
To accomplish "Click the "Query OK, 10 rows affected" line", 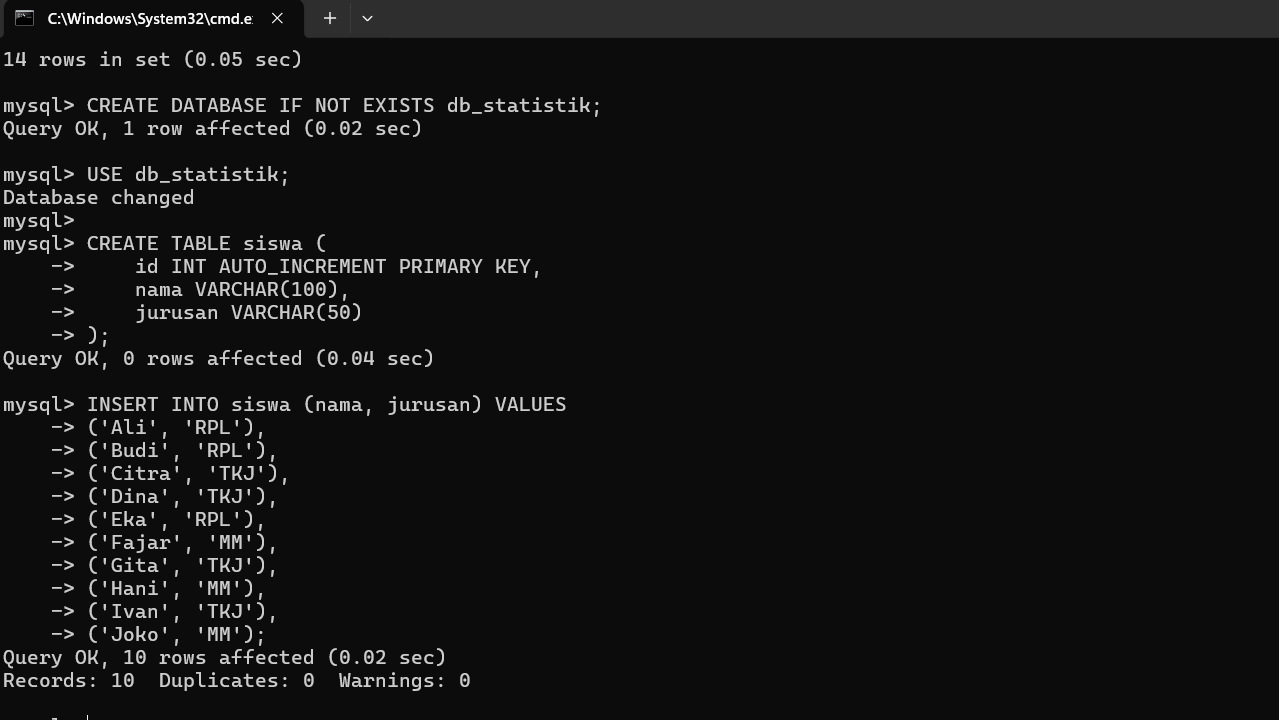I will [224, 657].
